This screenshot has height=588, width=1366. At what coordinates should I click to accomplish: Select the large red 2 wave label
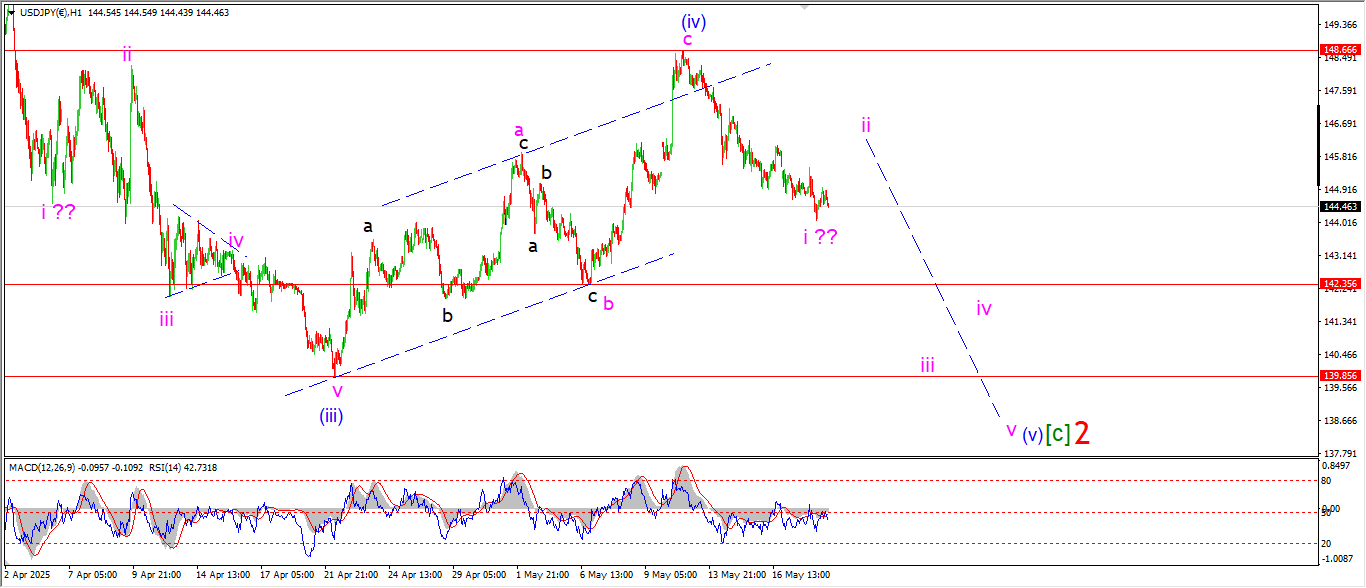1082,433
